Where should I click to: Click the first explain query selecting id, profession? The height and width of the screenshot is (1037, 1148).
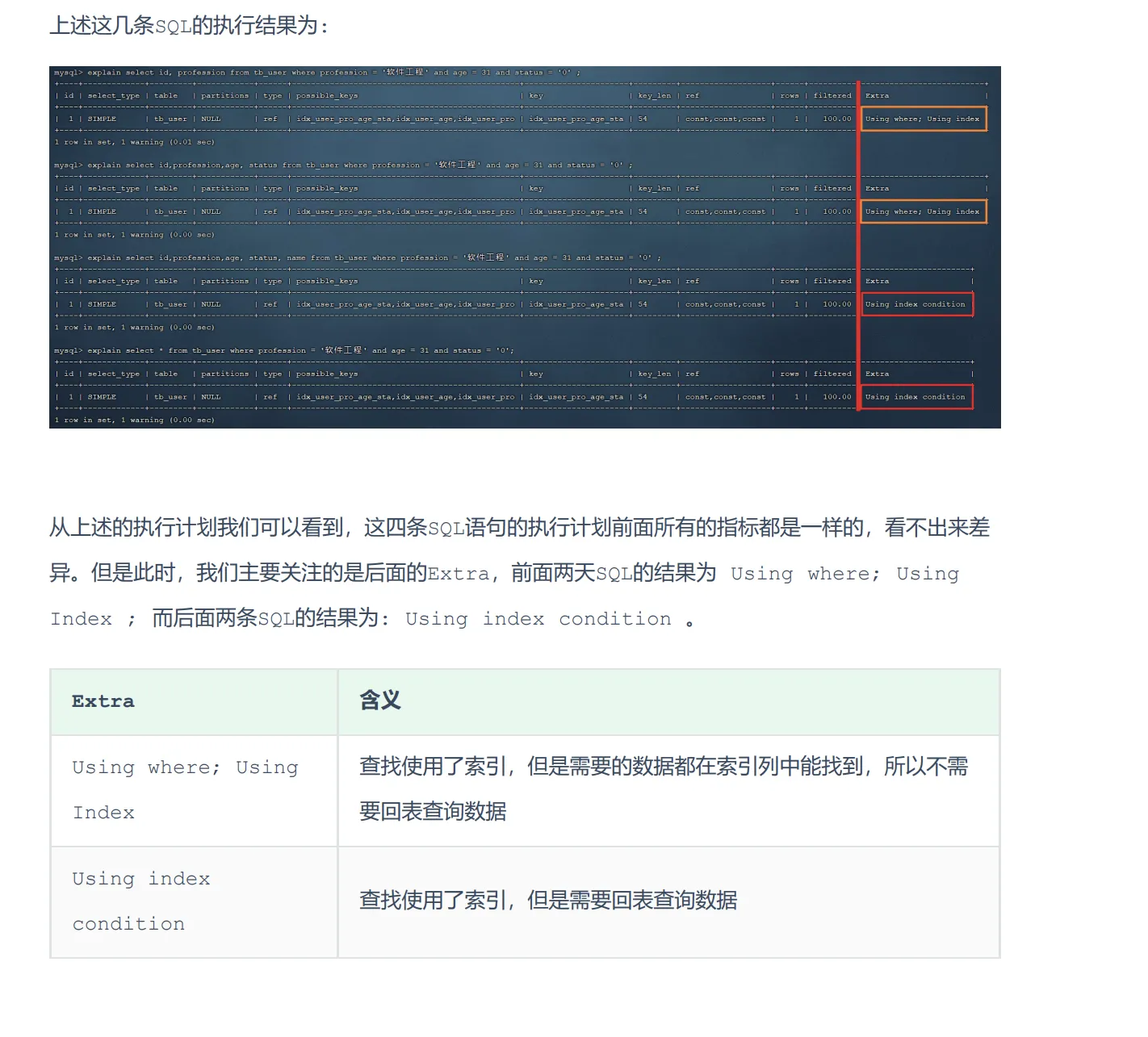[x=317, y=73]
